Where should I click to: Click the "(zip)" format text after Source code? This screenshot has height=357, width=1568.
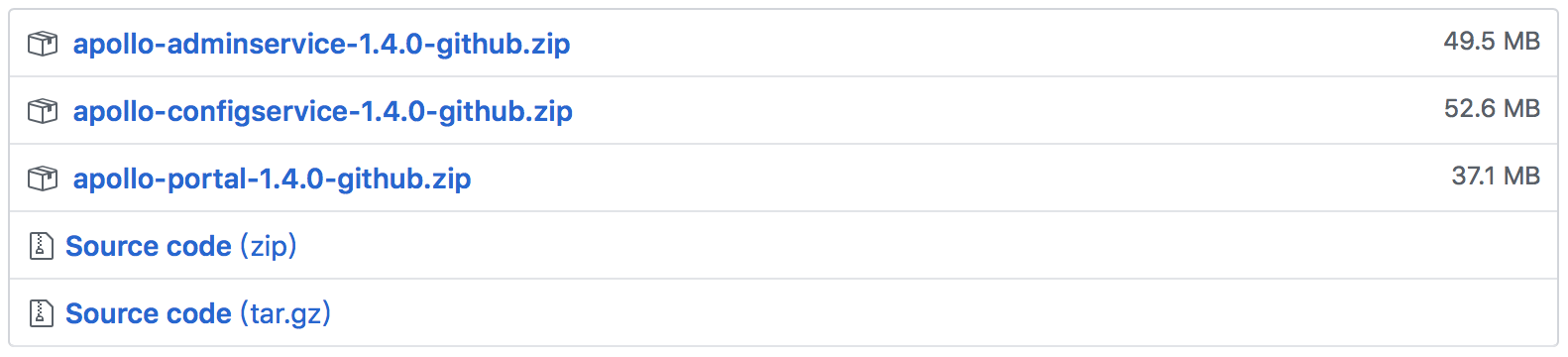pyautogui.click(x=268, y=246)
